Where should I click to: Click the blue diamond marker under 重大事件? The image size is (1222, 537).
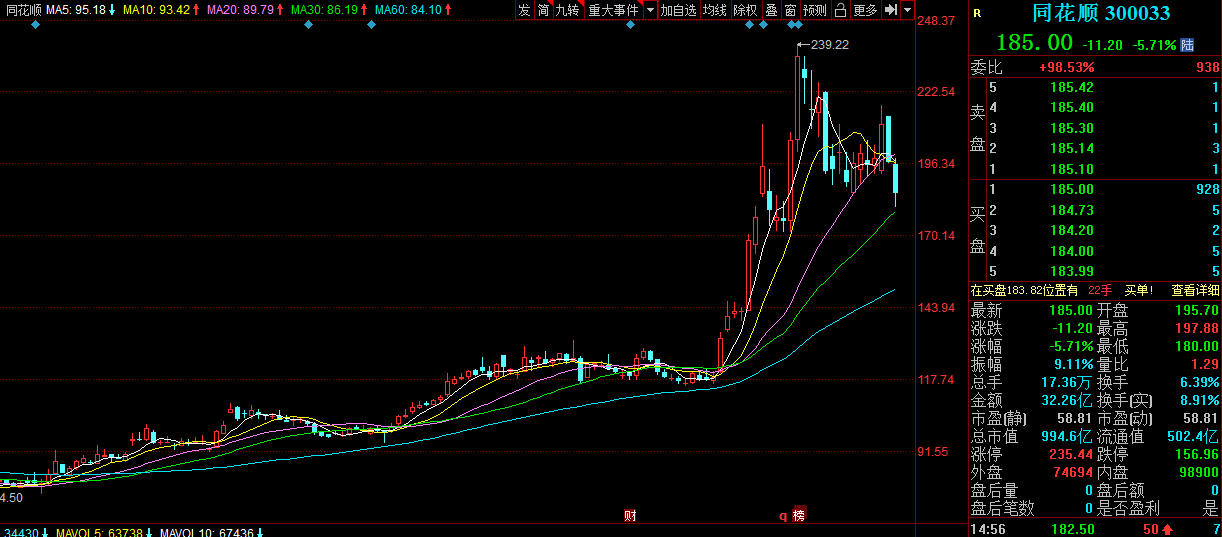click(x=630, y=25)
